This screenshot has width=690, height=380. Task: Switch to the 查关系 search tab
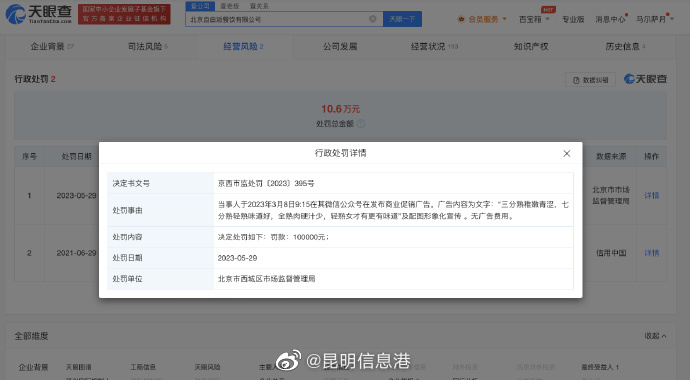point(259,6)
